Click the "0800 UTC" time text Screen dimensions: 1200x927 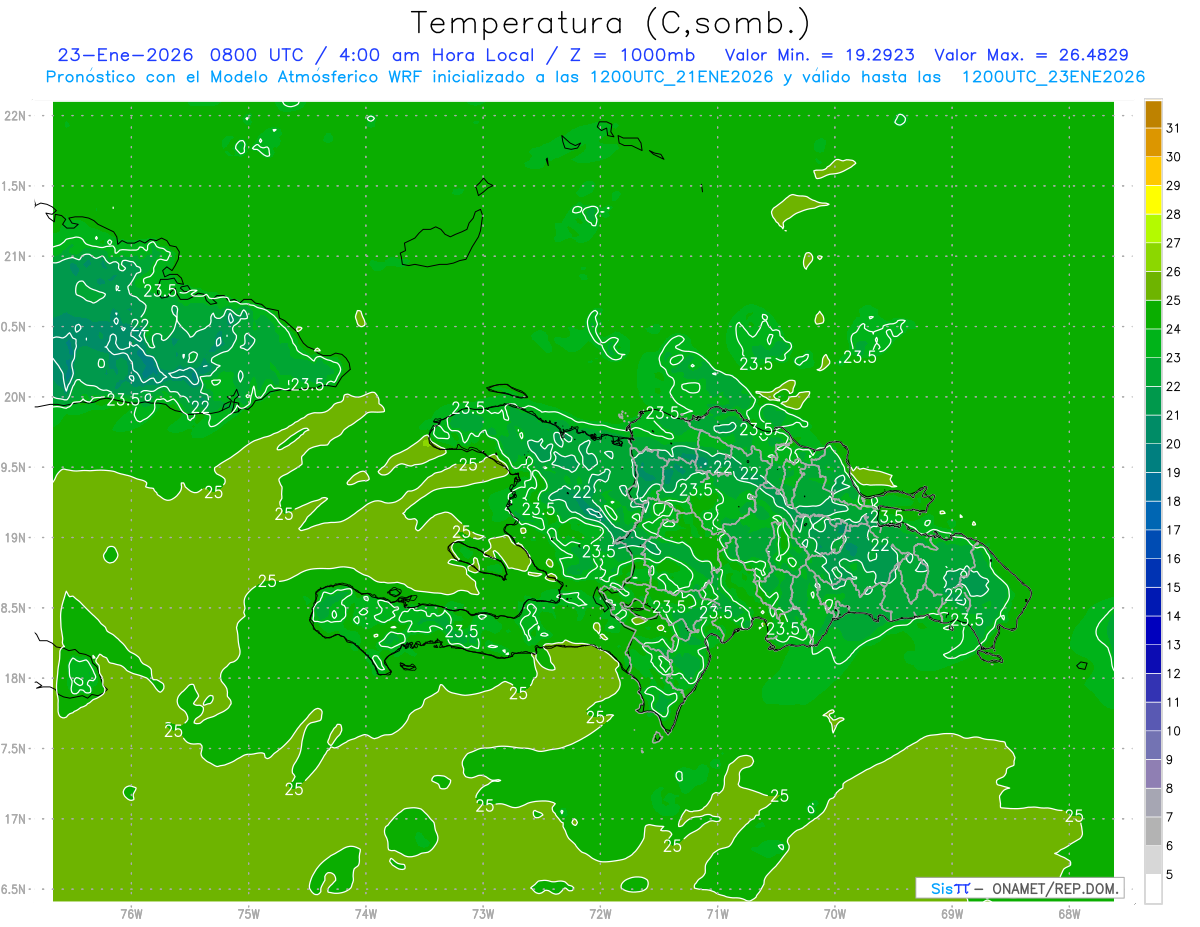(x=257, y=55)
